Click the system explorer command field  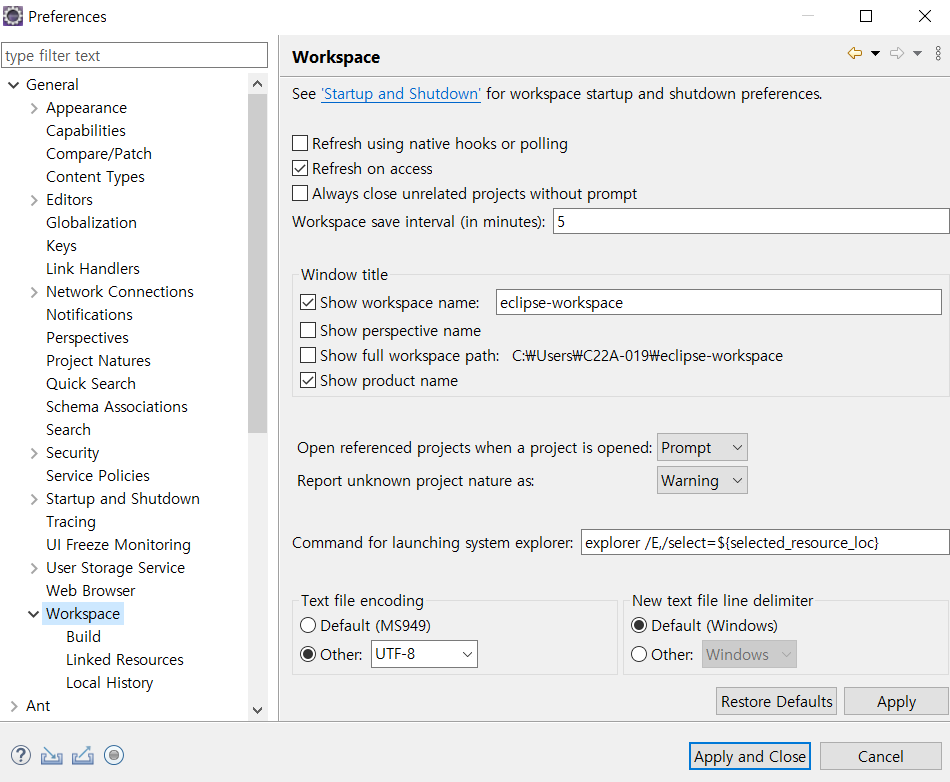click(765, 542)
